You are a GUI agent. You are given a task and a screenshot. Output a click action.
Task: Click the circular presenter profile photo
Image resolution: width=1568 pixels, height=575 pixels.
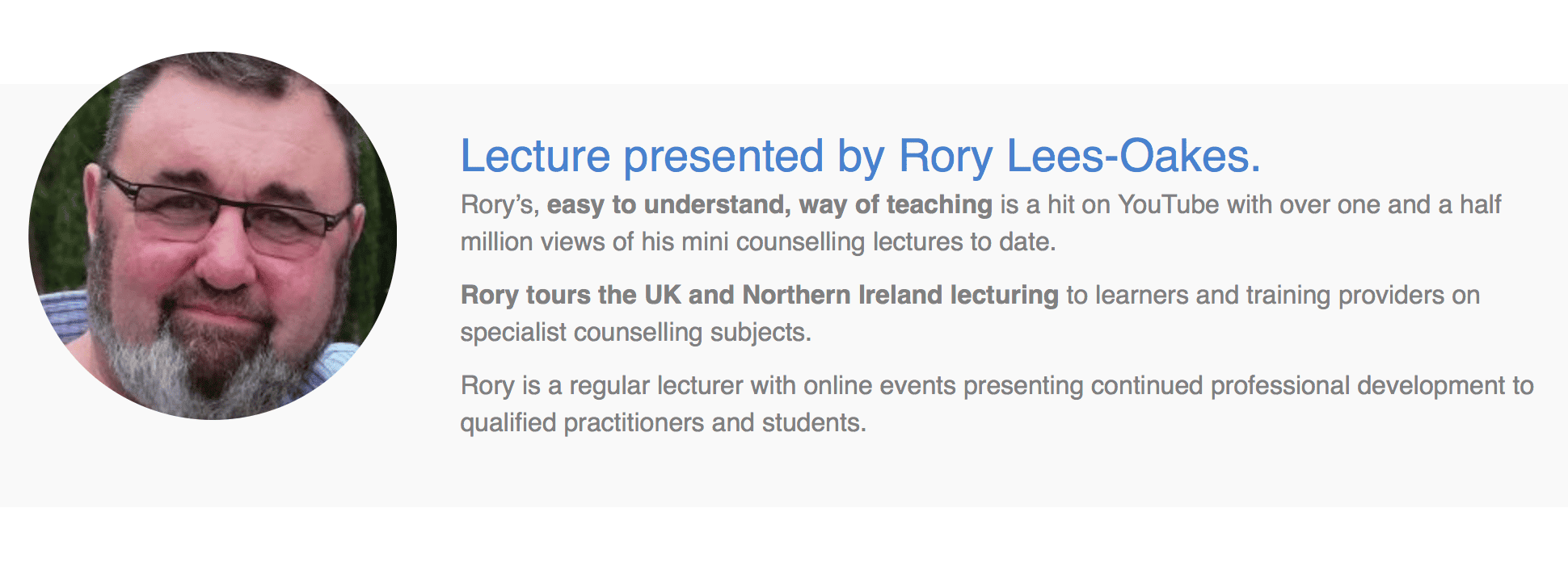point(213,235)
